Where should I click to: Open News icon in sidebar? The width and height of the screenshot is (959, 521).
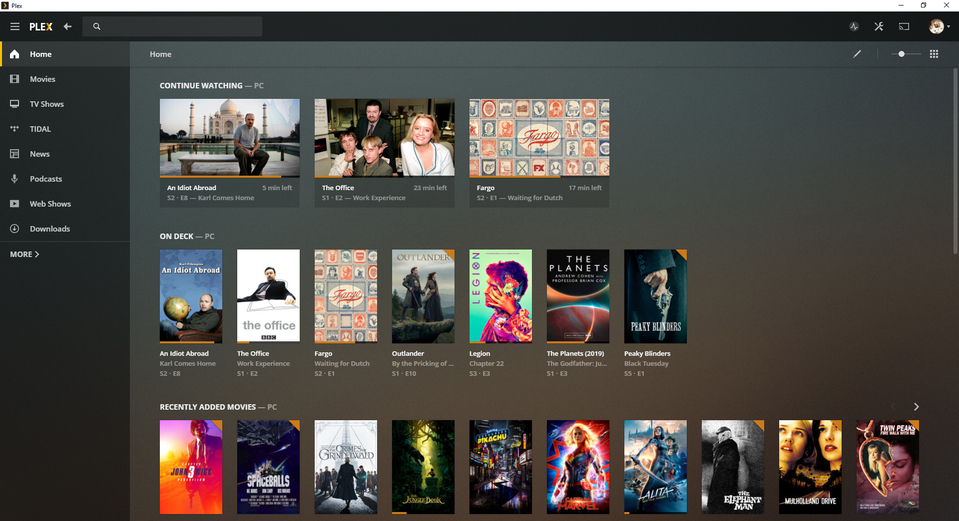(15, 154)
